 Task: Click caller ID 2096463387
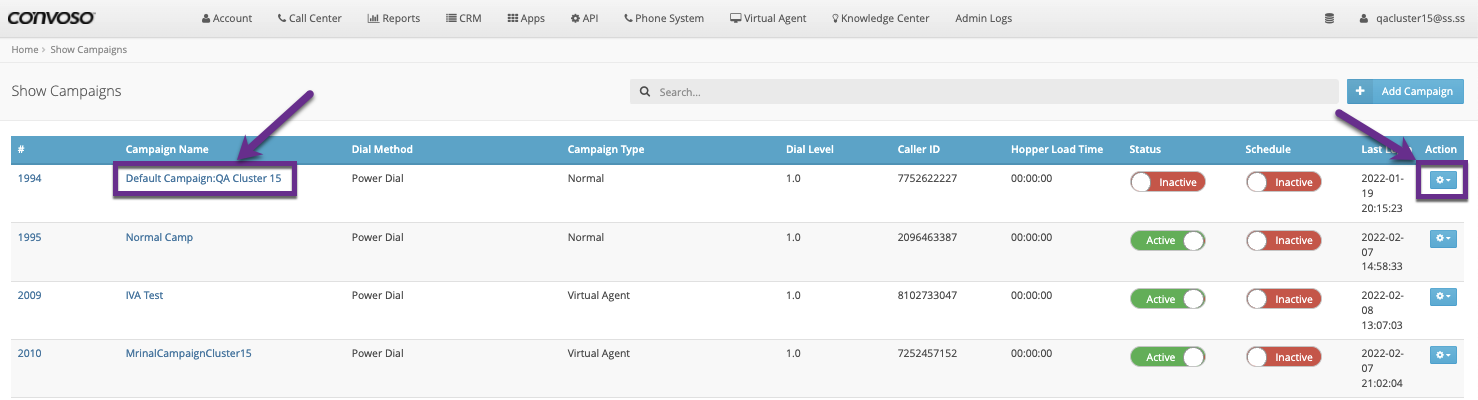point(927,237)
